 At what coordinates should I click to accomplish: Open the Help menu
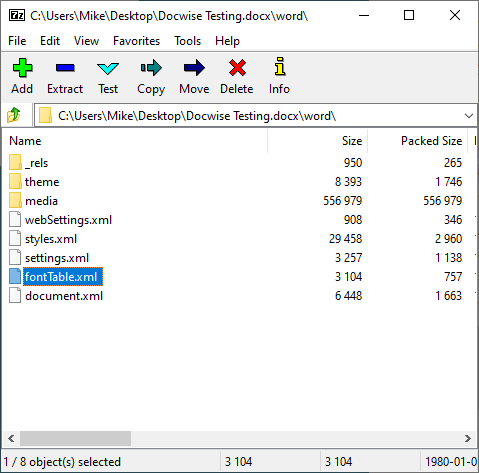click(x=227, y=41)
